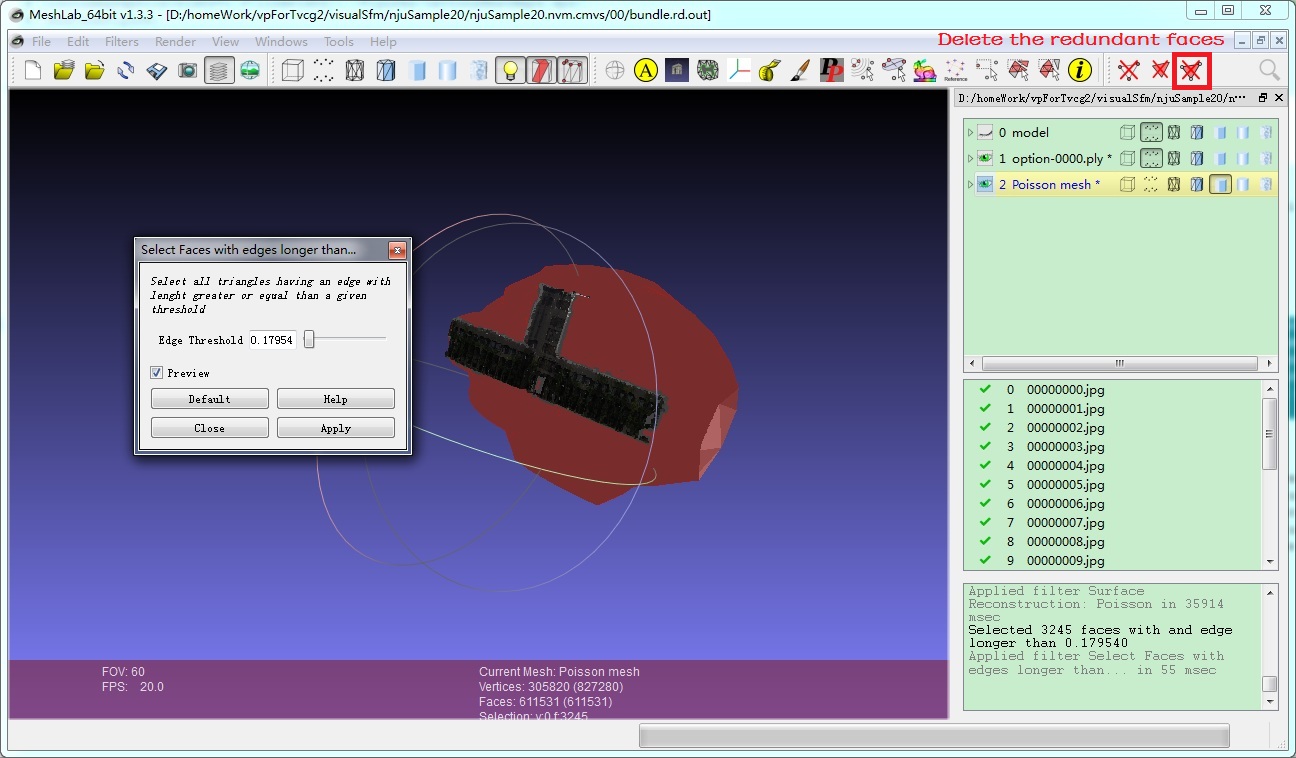Click the Delete selected faces and vertices icon
Image resolution: width=1296 pixels, height=758 pixels.
[1191, 70]
